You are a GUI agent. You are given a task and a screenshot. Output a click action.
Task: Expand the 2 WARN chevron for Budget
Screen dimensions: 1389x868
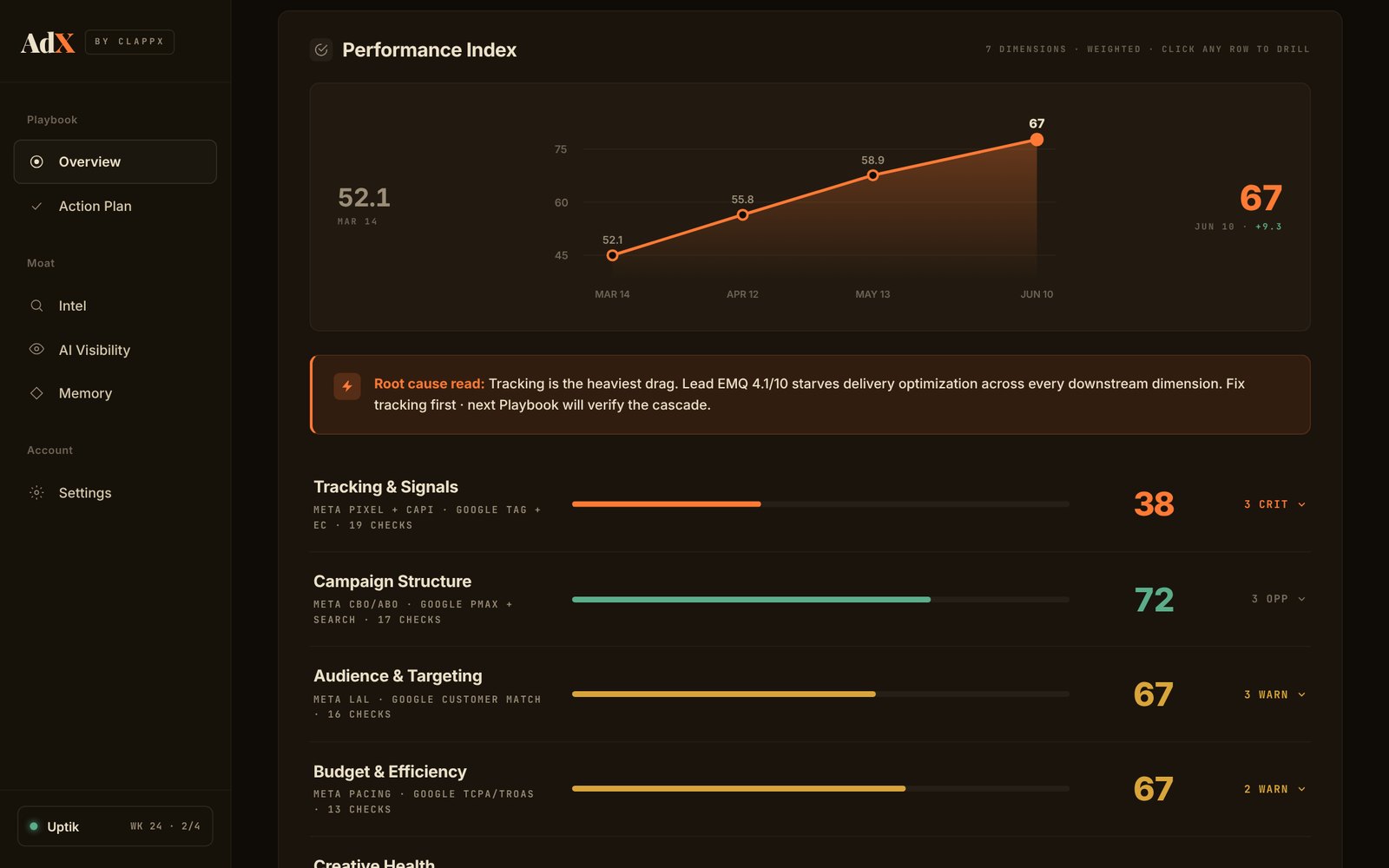[x=1301, y=789]
